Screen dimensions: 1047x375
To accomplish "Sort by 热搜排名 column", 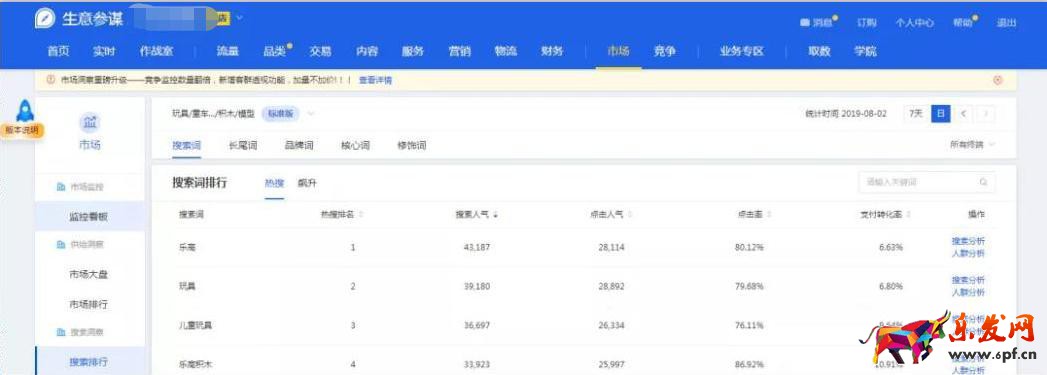I will pos(342,215).
